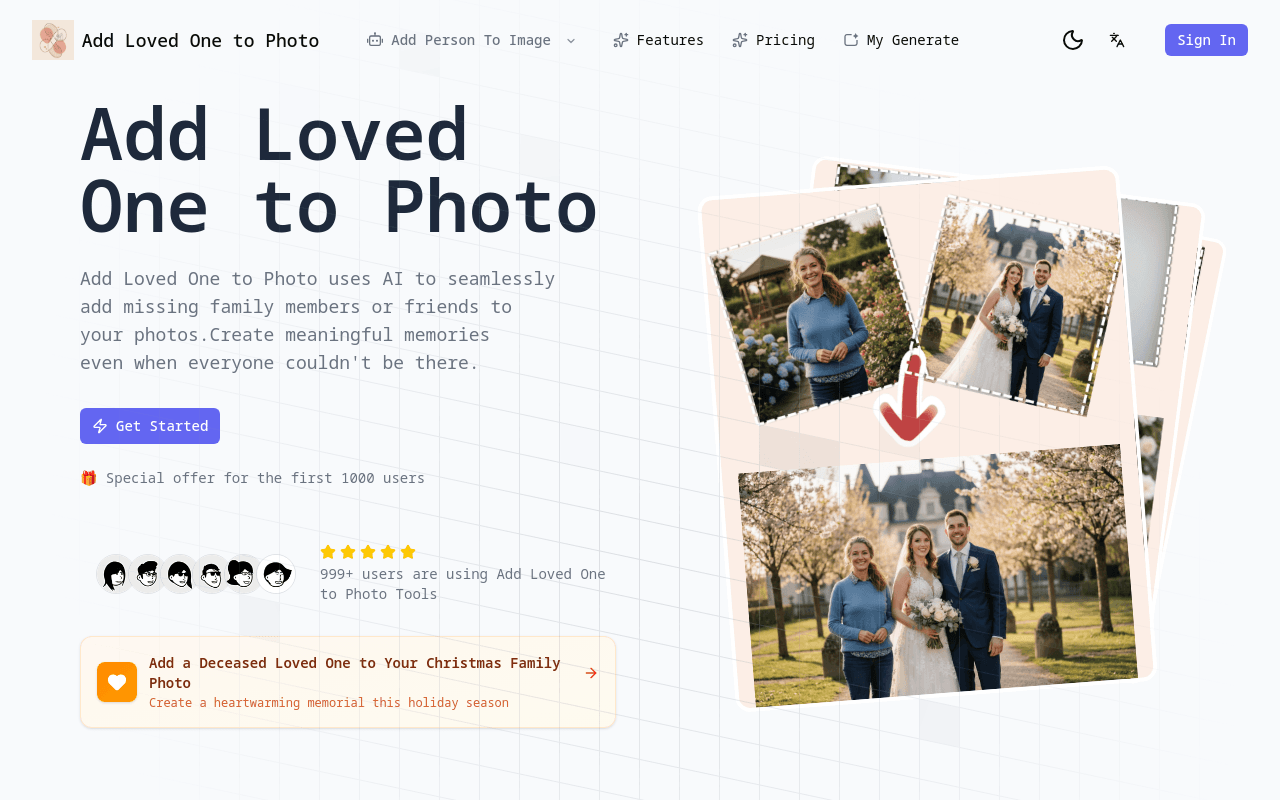The width and height of the screenshot is (1280, 800).
Task: Click the last user avatar in the row
Action: [275, 574]
